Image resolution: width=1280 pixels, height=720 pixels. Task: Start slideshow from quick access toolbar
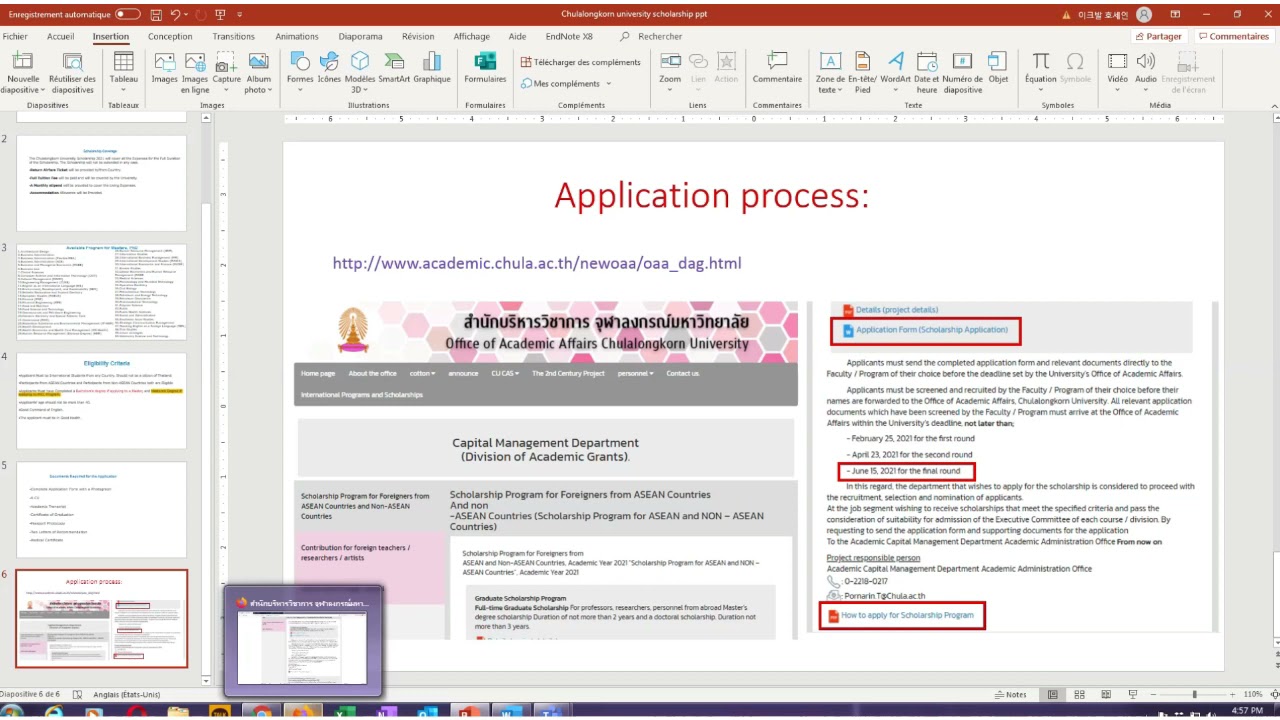[220, 15]
